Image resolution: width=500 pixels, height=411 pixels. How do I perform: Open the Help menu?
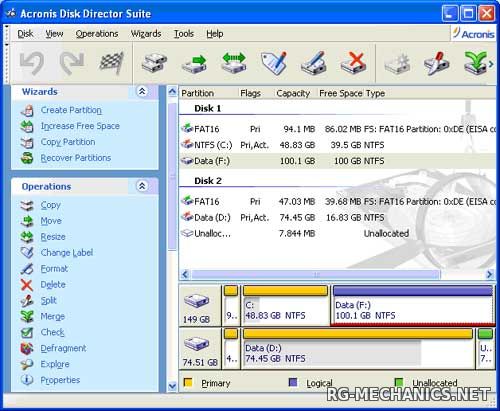(x=215, y=34)
